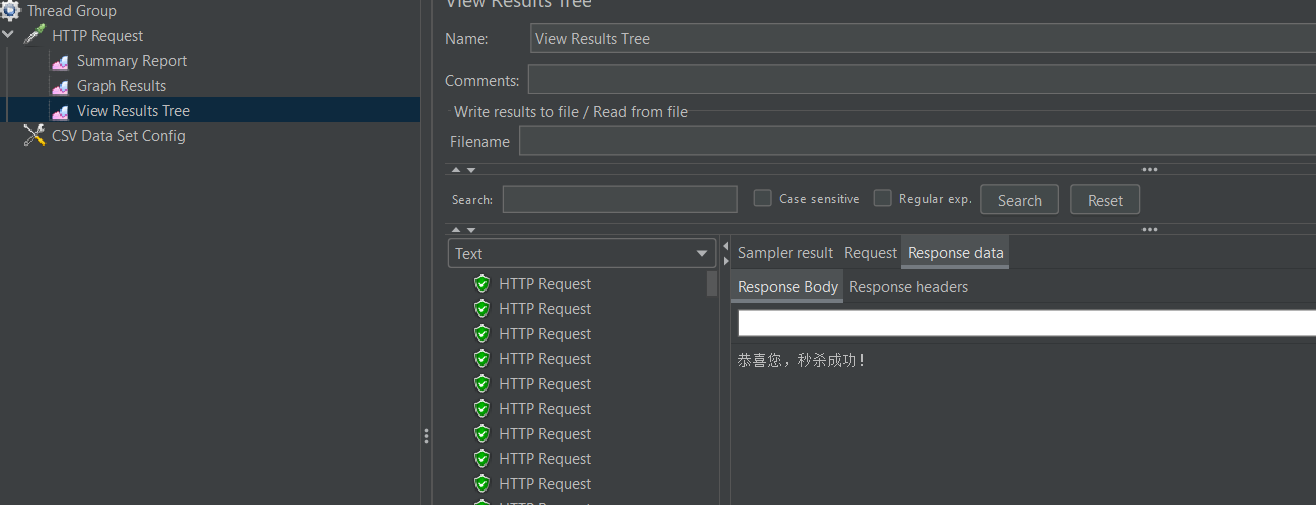Click the left-pointing collapse arrow beside Sampler result

point(725,245)
